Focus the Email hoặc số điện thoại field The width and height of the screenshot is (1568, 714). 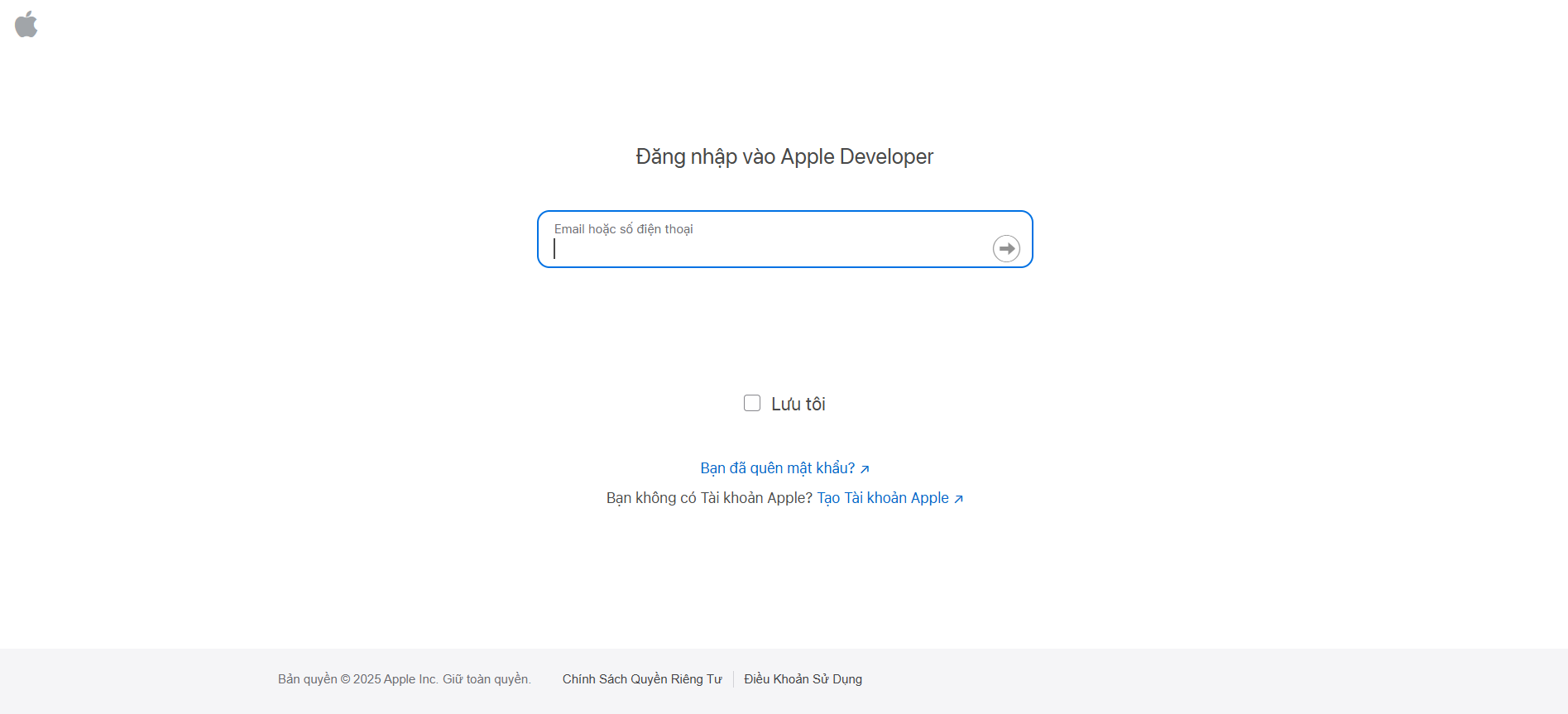pos(784,239)
